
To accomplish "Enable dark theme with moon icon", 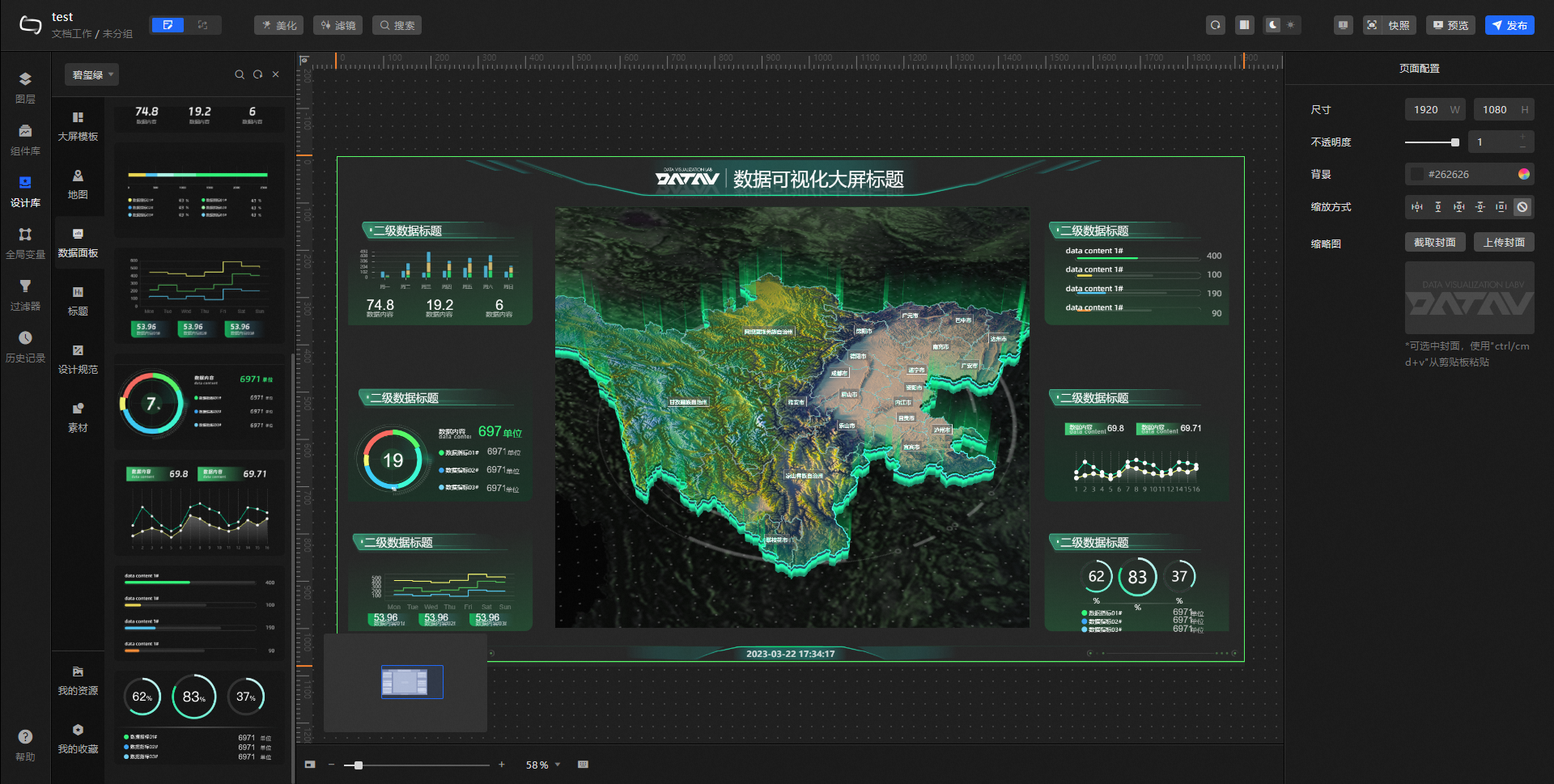I will click(x=1273, y=25).
